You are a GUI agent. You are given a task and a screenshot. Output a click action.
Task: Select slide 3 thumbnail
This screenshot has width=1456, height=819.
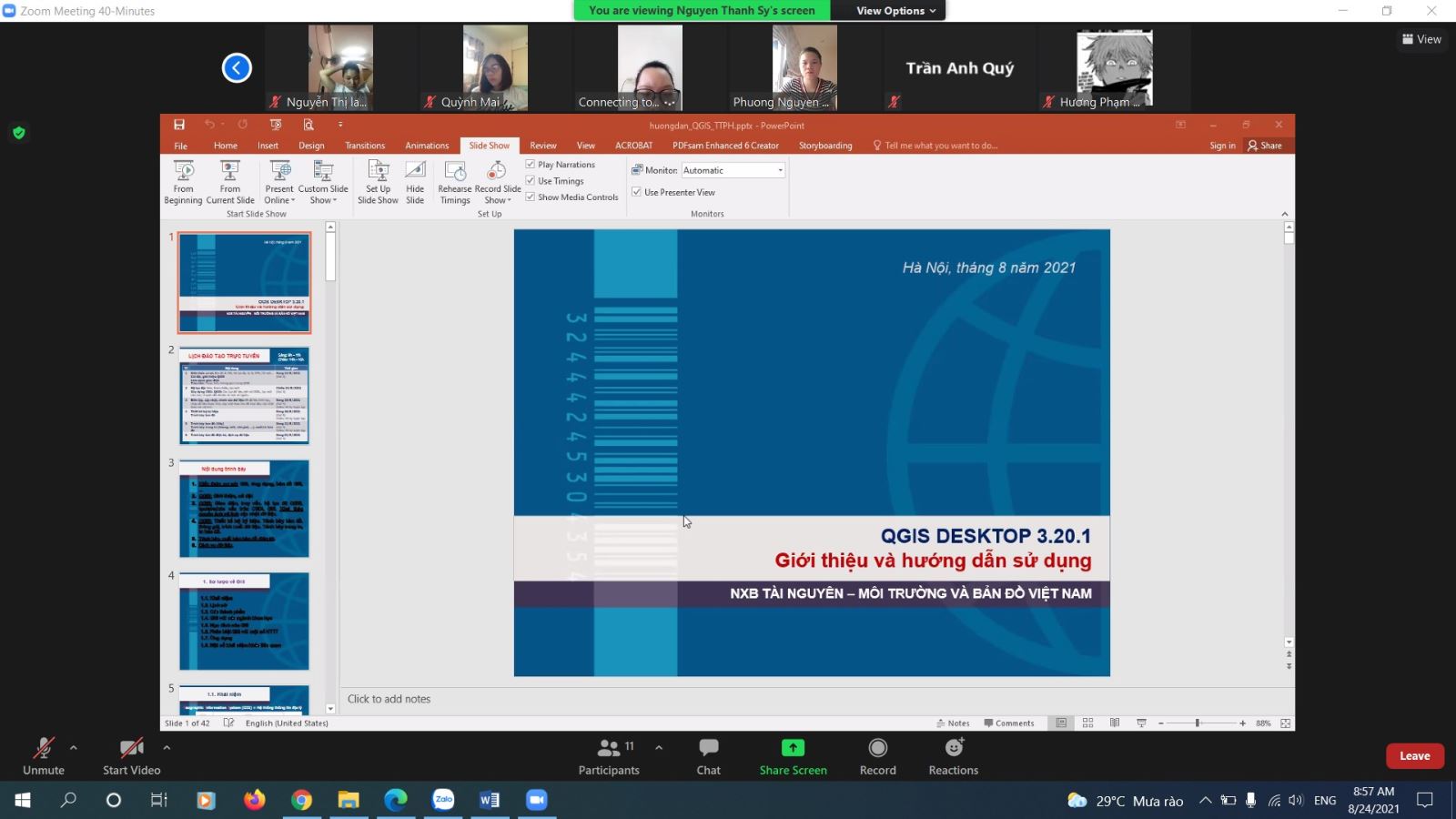(244, 508)
